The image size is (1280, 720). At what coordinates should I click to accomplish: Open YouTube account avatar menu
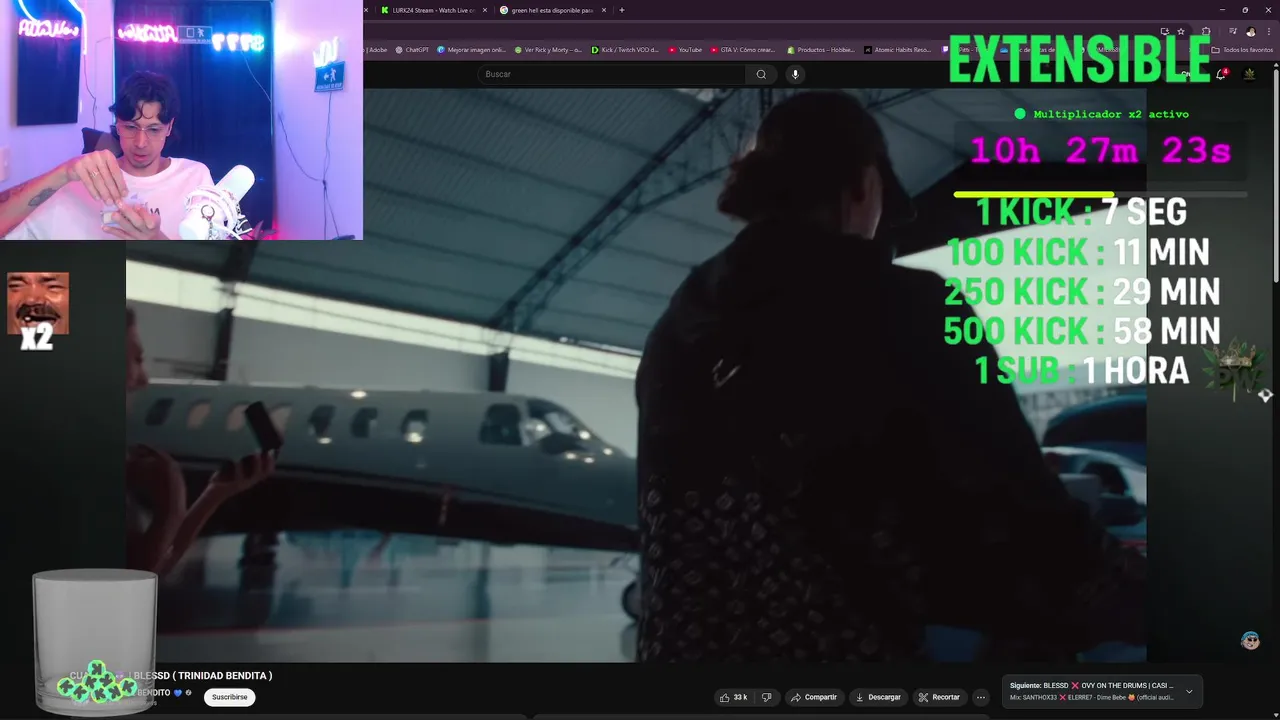1249,74
